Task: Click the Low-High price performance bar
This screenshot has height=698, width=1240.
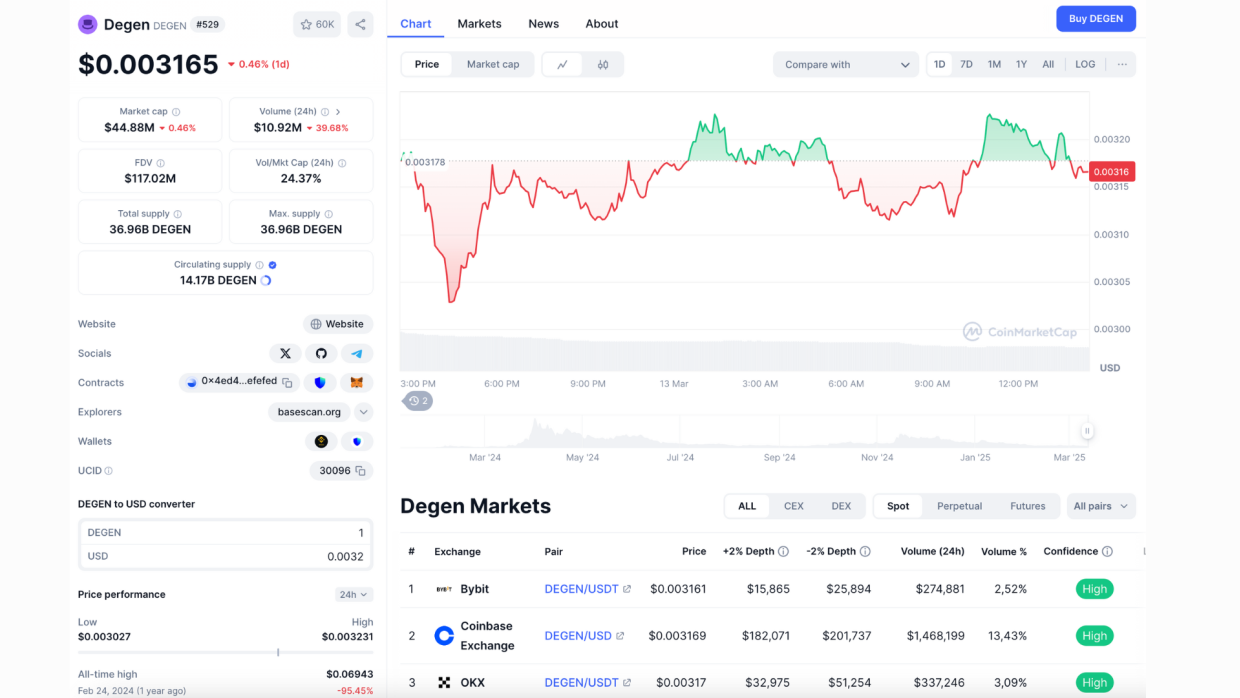Action: (225, 652)
